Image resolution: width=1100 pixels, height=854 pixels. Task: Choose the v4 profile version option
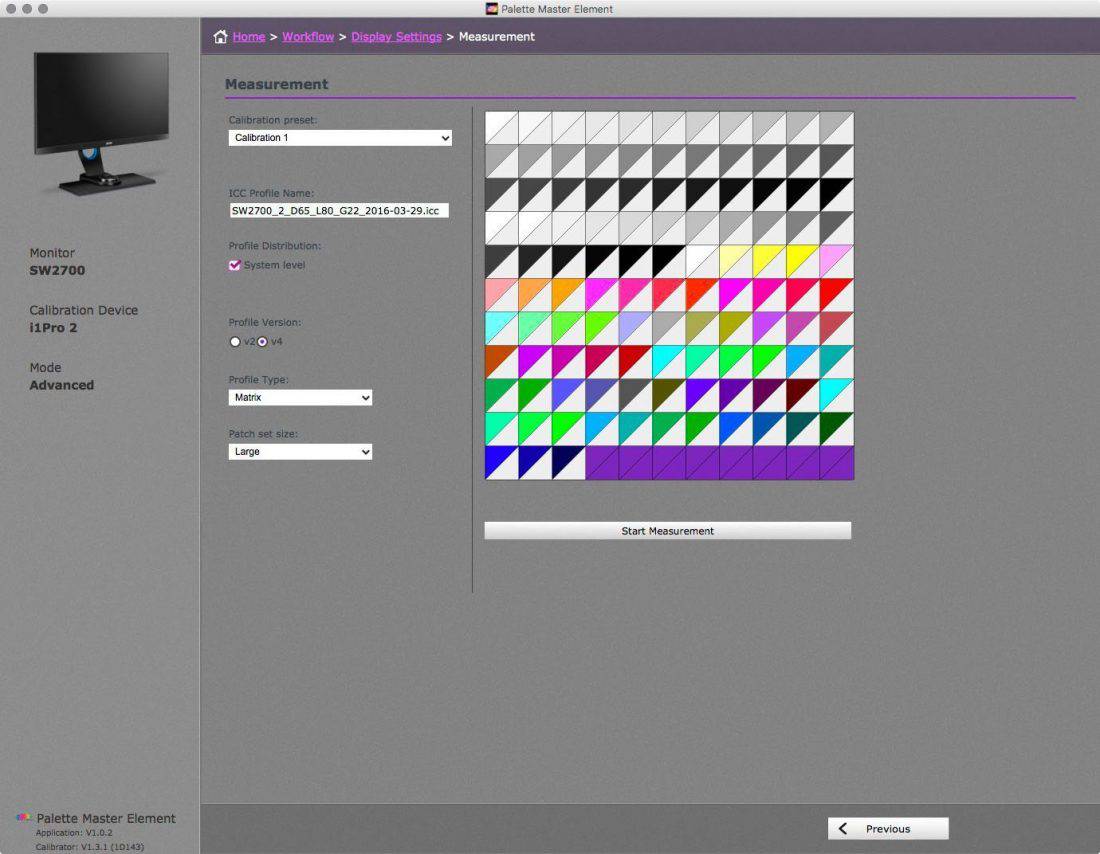pyautogui.click(x=263, y=341)
